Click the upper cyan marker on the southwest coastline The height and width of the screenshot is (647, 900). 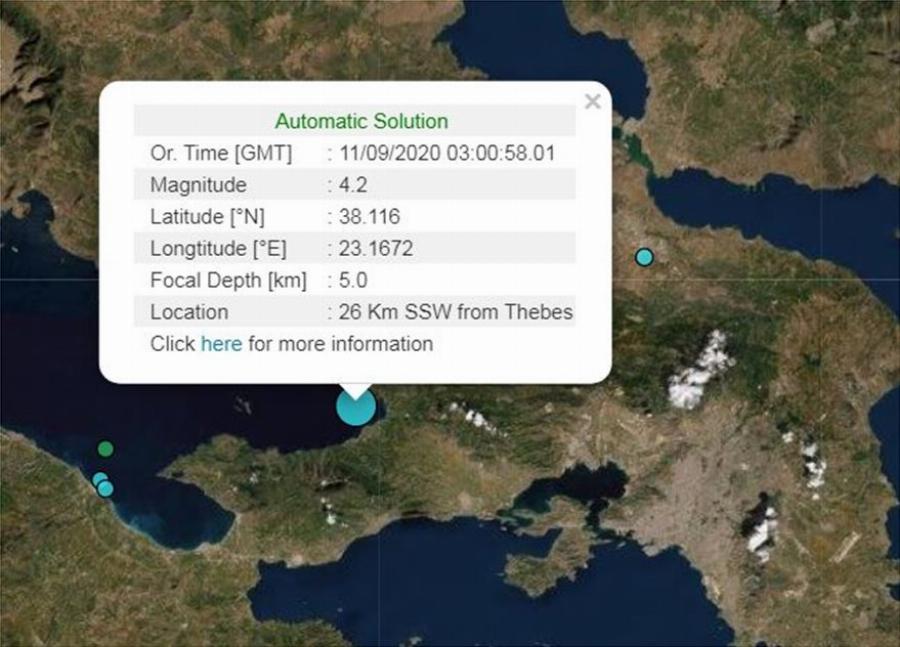(100, 479)
